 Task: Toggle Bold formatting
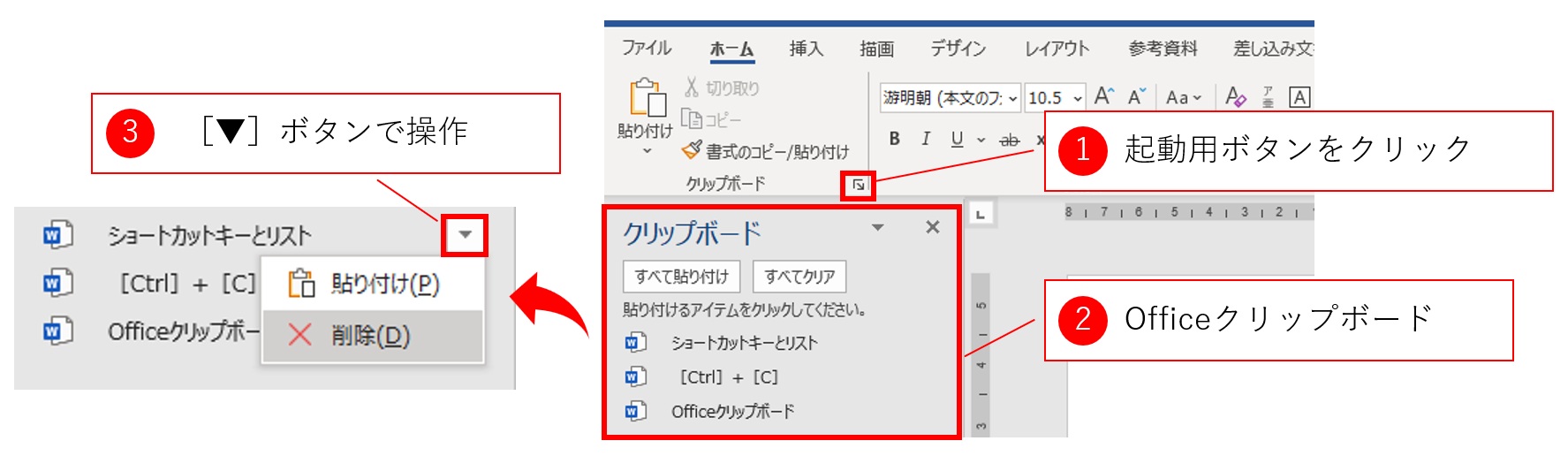tap(894, 139)
